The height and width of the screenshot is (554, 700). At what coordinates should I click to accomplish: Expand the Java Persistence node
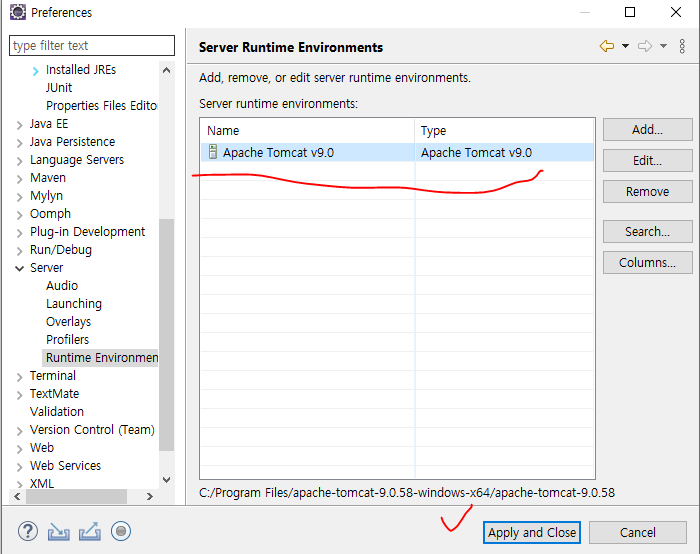[x=19, y=143]
